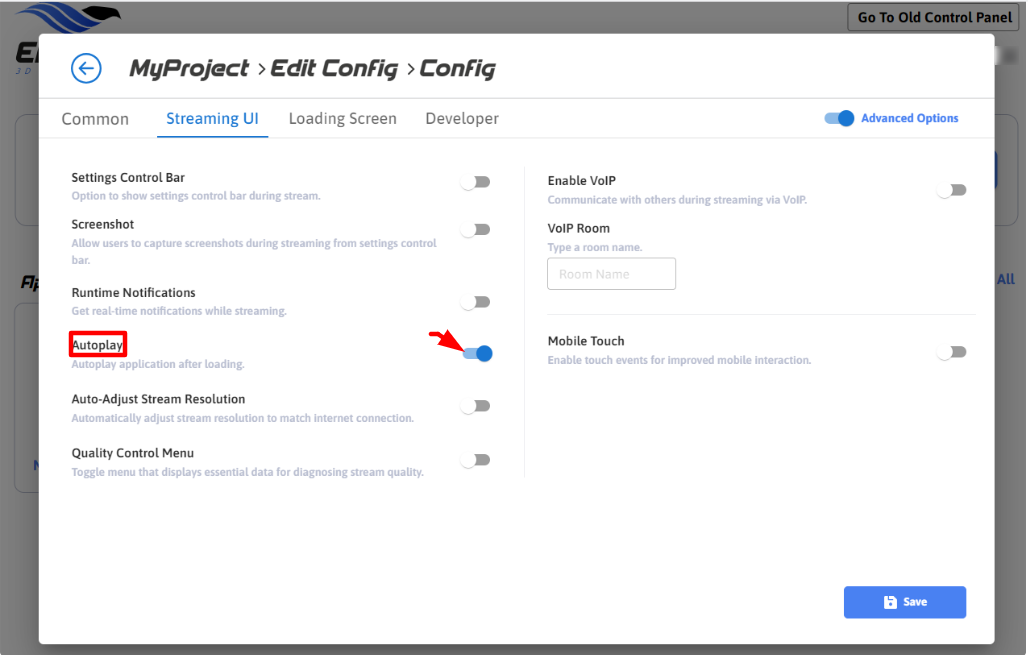
Task: Turn off the Autoplay toggle
Action: (x=478, y=353)
